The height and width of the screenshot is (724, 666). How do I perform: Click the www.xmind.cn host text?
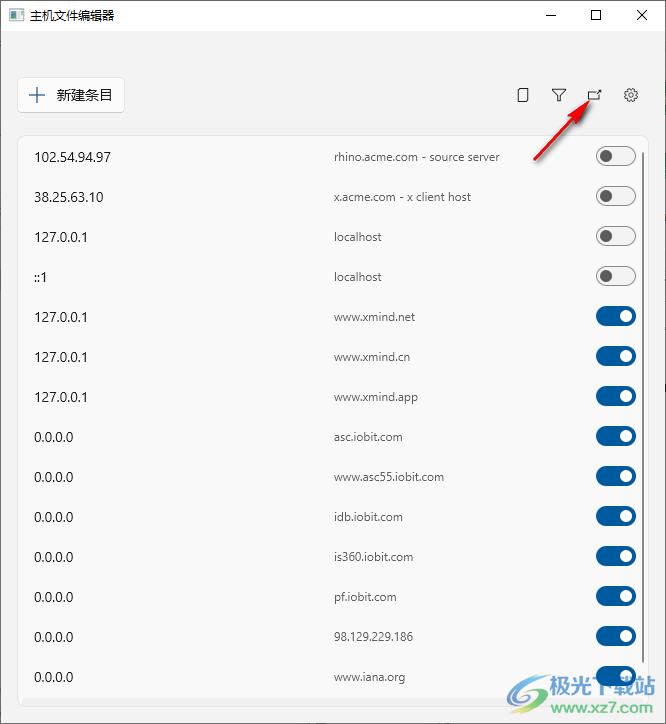click(x=372, y=357)
